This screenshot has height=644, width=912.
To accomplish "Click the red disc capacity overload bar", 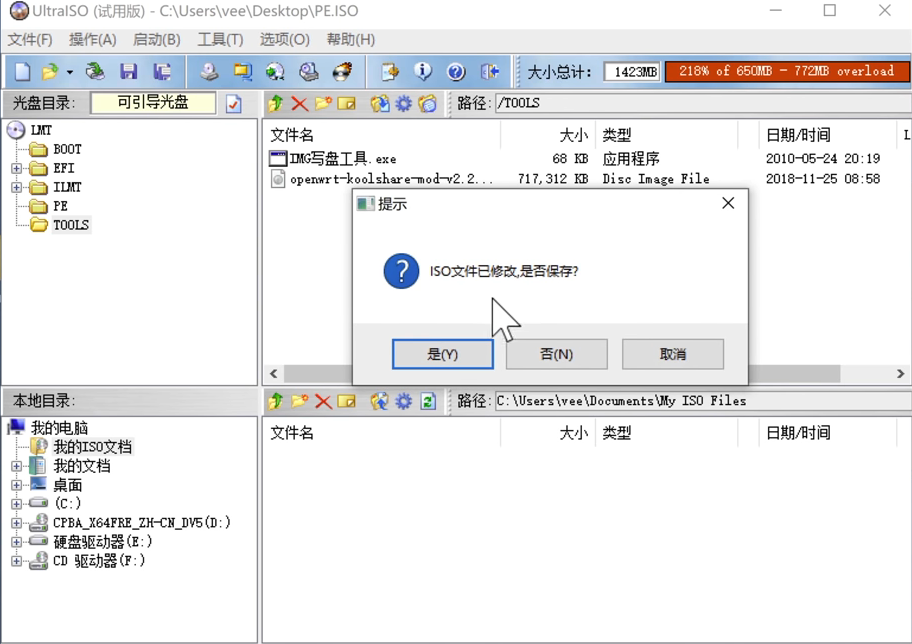I will [787, 72].
